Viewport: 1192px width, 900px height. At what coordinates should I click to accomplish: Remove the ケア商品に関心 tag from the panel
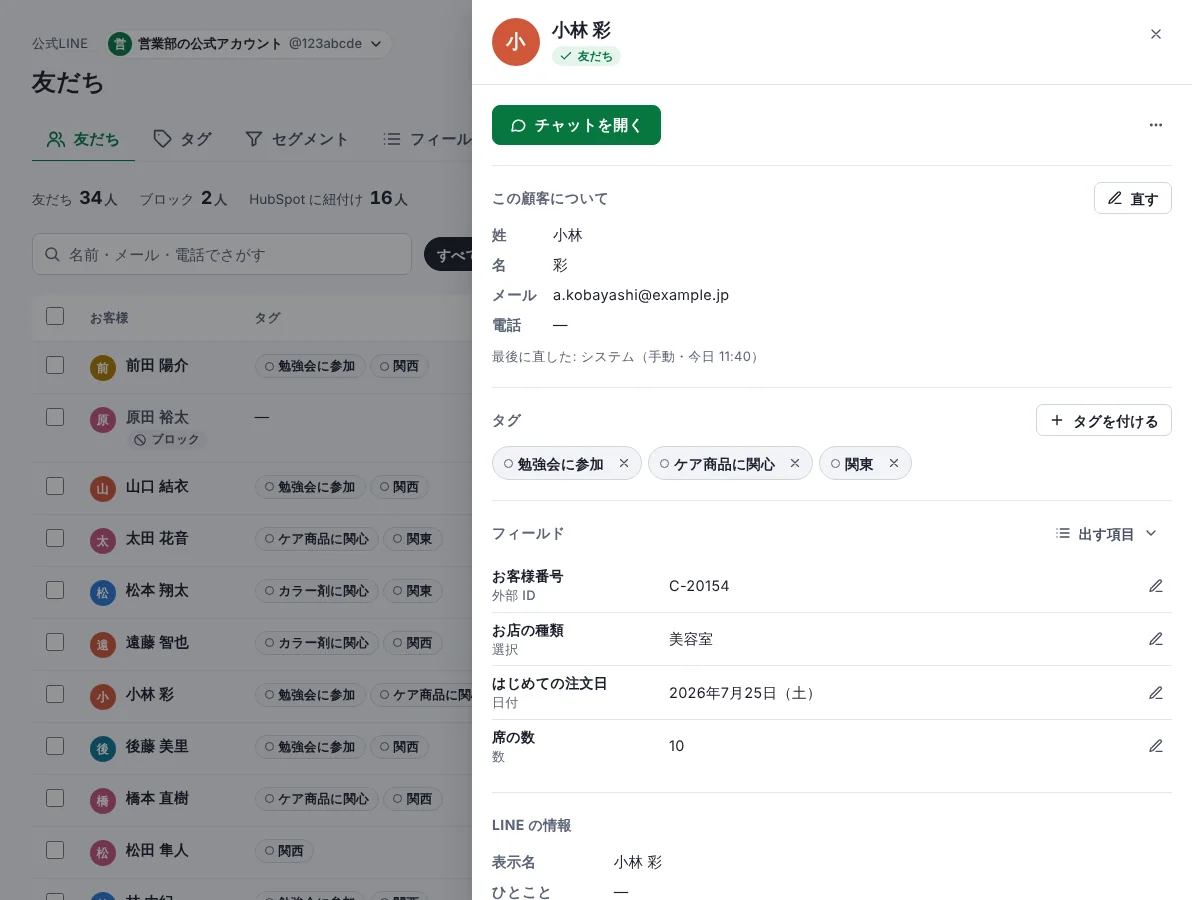[794, 463]
